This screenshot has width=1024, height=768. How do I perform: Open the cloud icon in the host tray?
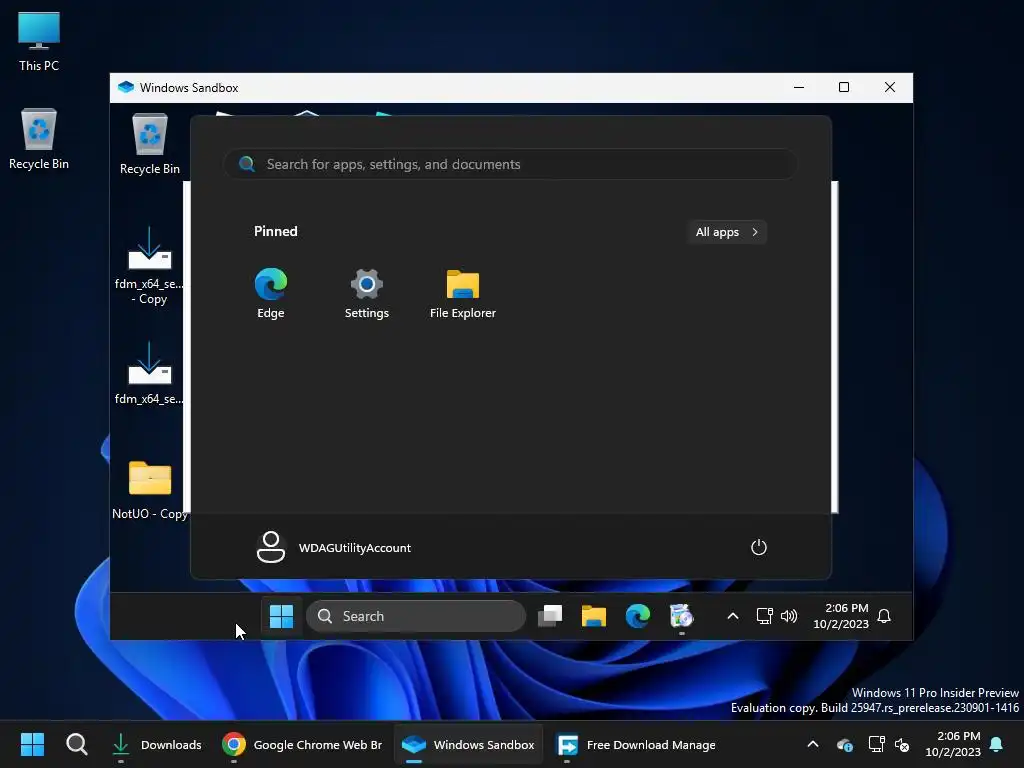pos(844,744)
